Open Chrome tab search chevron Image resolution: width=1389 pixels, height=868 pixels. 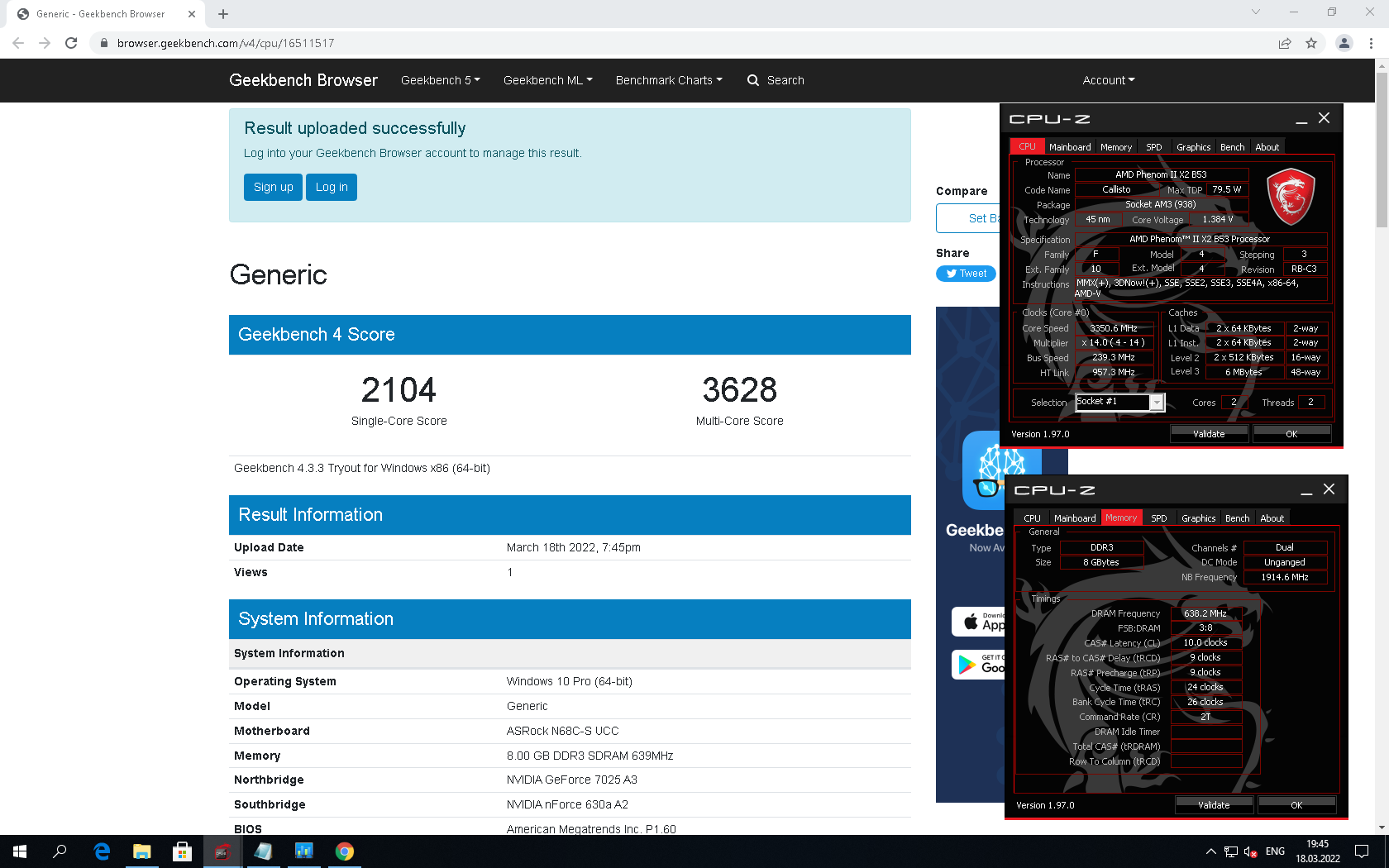[x=1256, y=12]
